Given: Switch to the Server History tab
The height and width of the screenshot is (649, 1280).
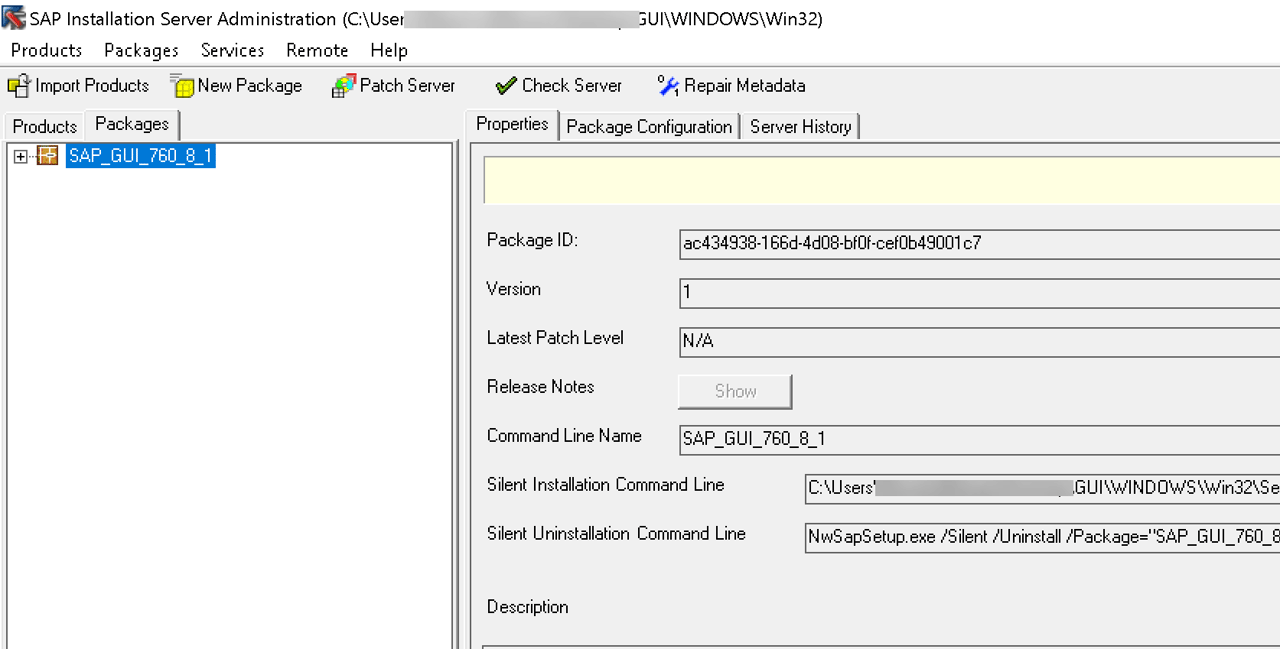Looking at the screenshot, I should 800,126.
